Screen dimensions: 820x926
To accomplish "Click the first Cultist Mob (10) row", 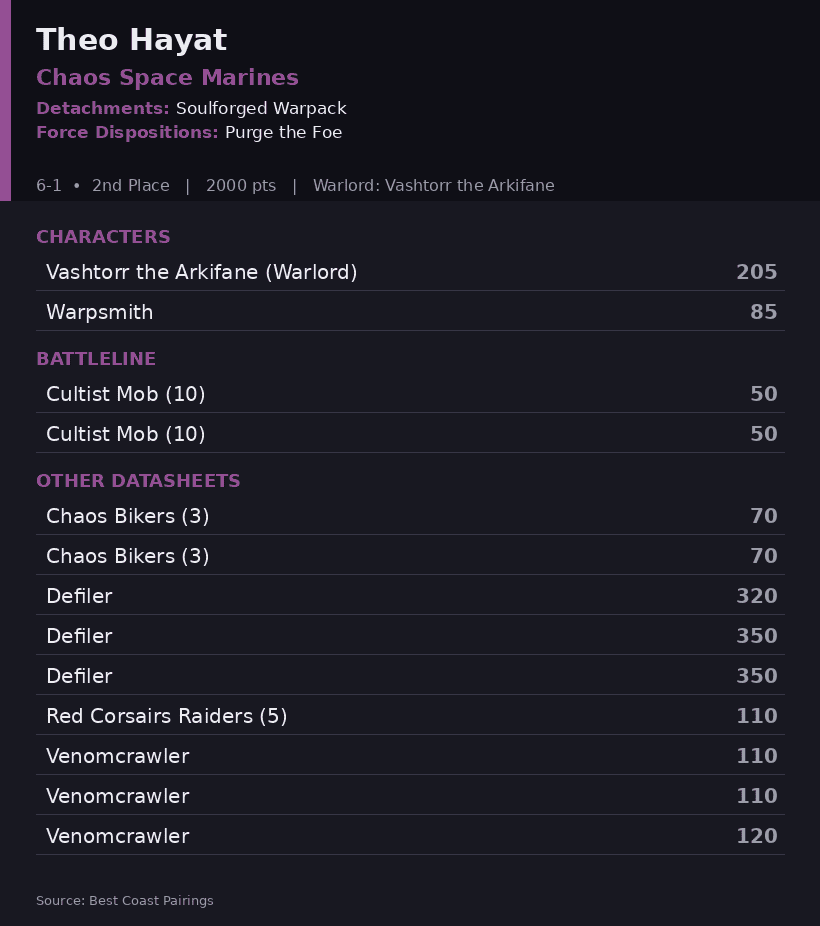I will (410, 393).
